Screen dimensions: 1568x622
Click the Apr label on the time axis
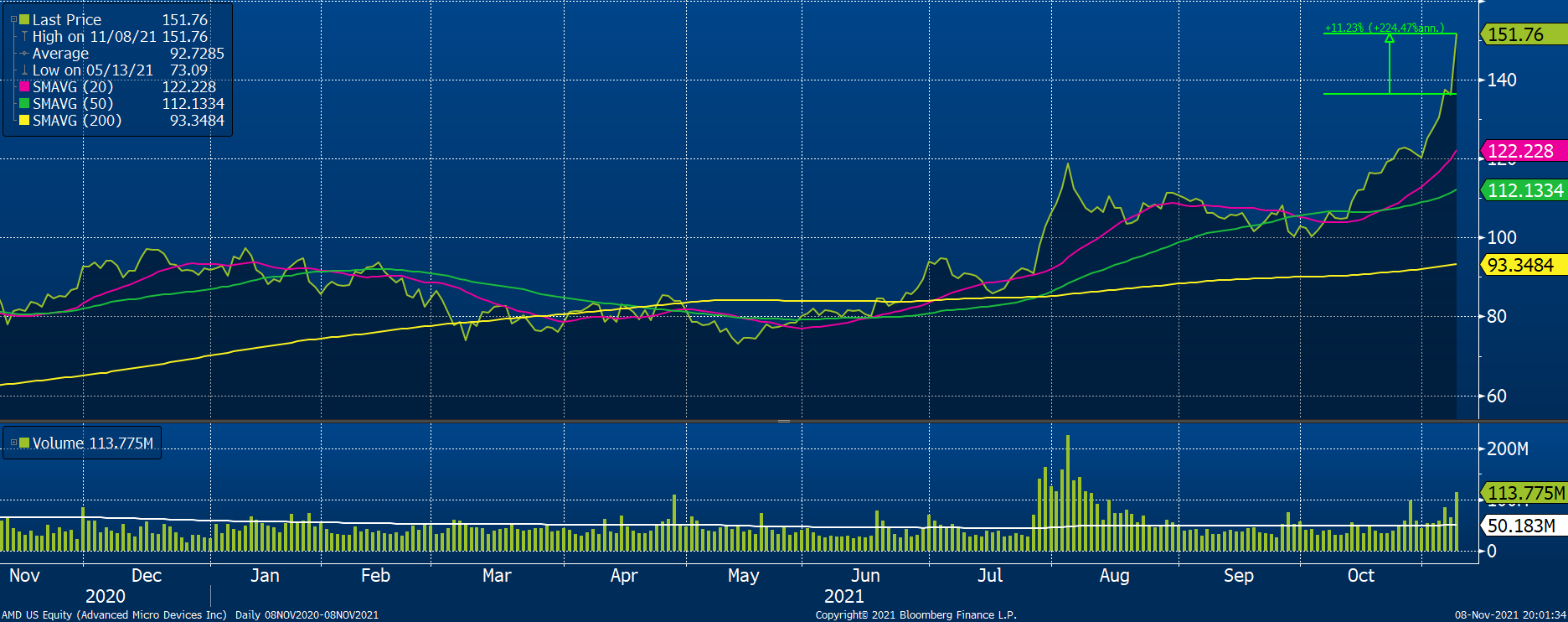click(x=624, y=575)
